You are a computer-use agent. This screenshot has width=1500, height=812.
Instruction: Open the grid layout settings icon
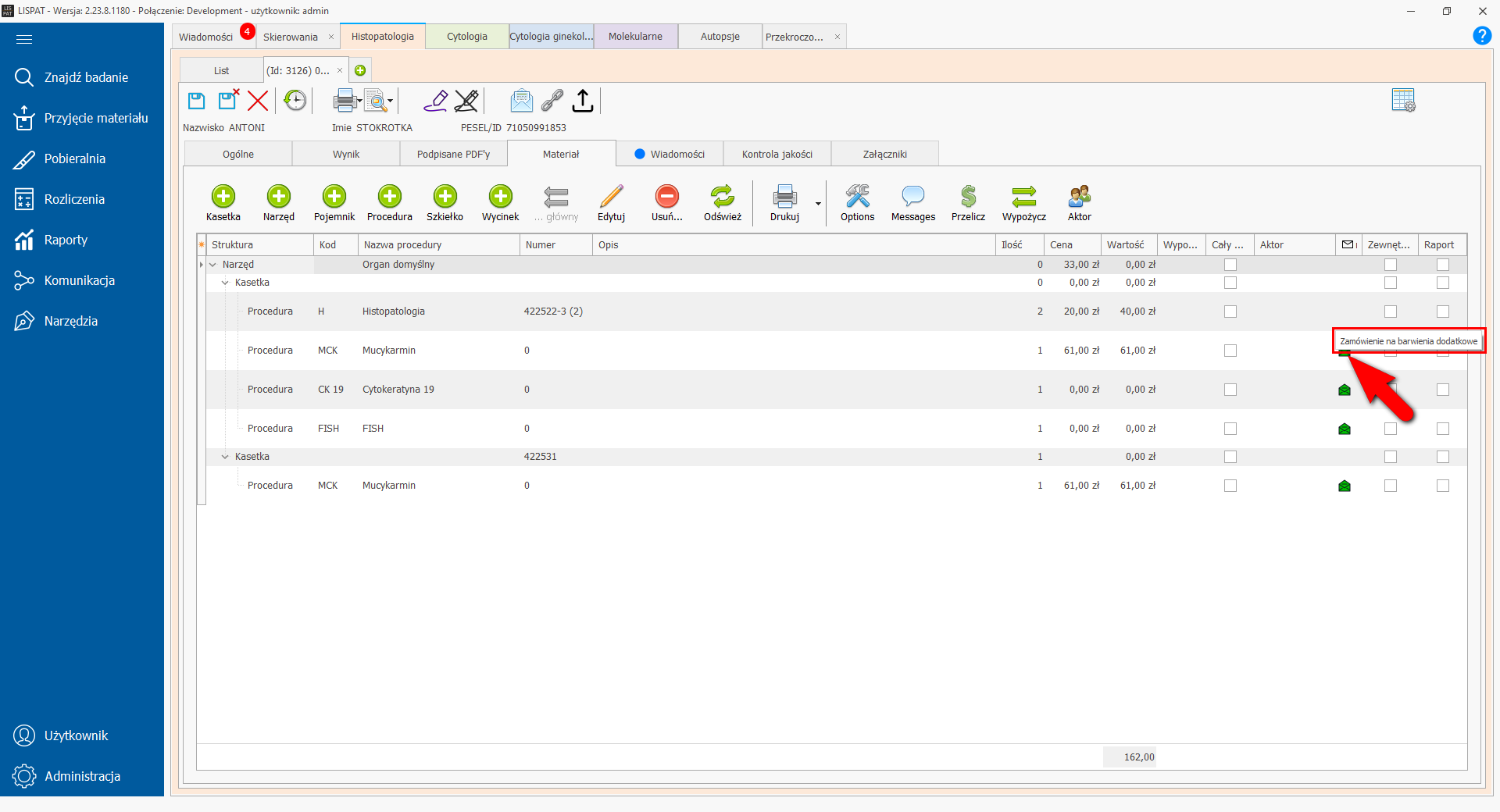[x=1403, y=100]
